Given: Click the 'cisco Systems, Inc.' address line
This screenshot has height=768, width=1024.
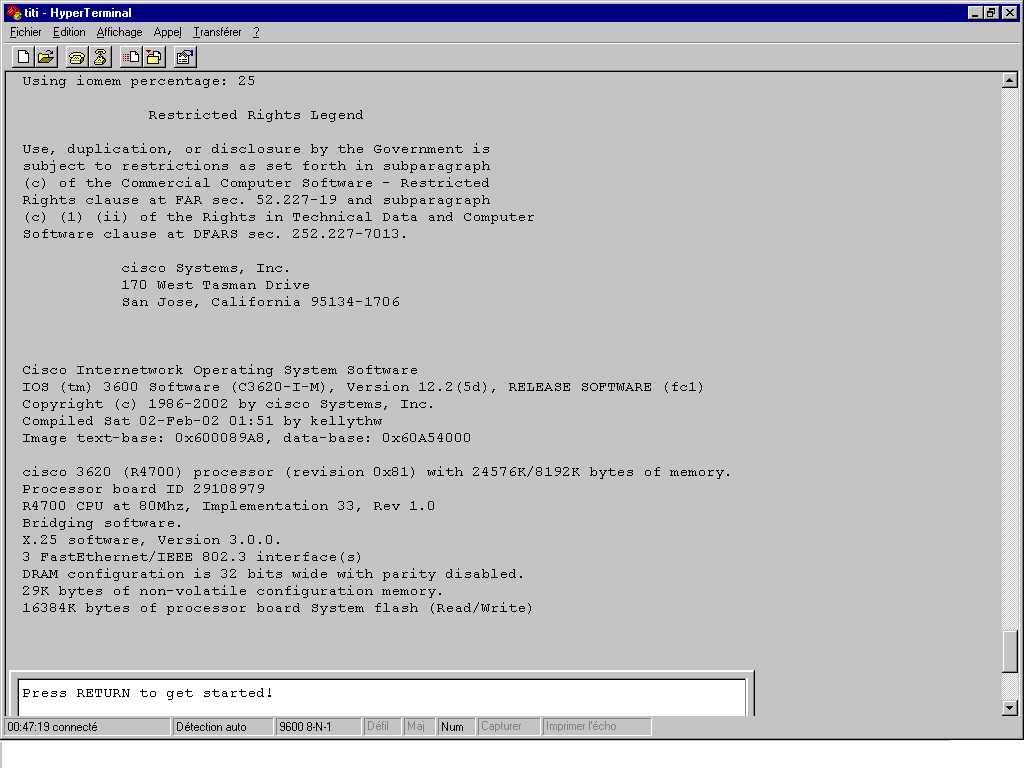Looking at the screenshot, I should pyautogui.click(x=206, y=268).
